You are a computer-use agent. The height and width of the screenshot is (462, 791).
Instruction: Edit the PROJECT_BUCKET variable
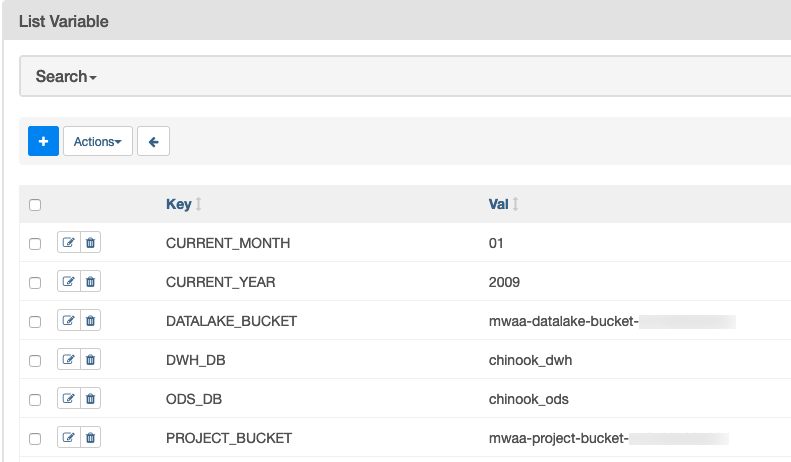click(69, 437)
